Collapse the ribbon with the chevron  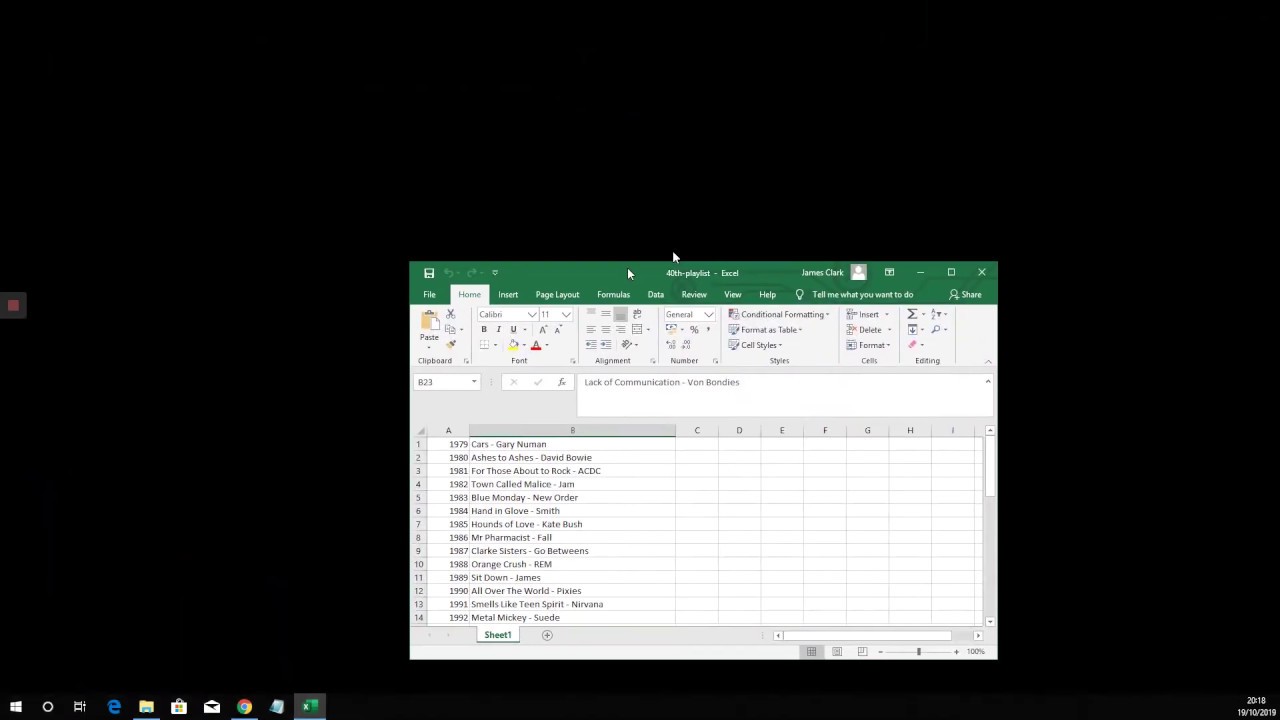988,361
